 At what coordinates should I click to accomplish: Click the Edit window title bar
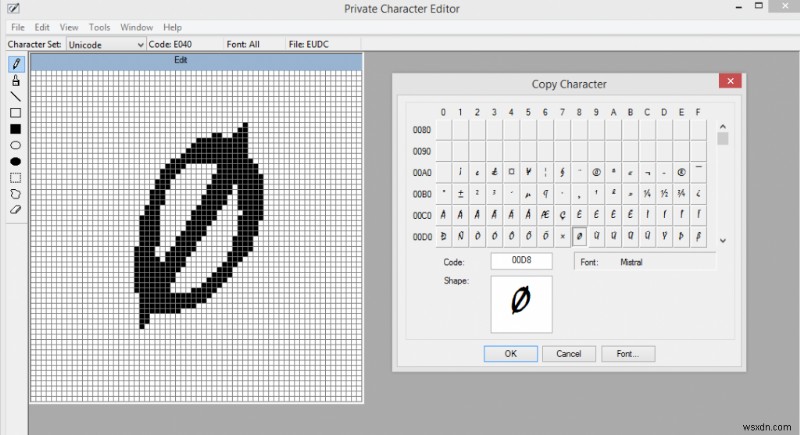[196, 61]
